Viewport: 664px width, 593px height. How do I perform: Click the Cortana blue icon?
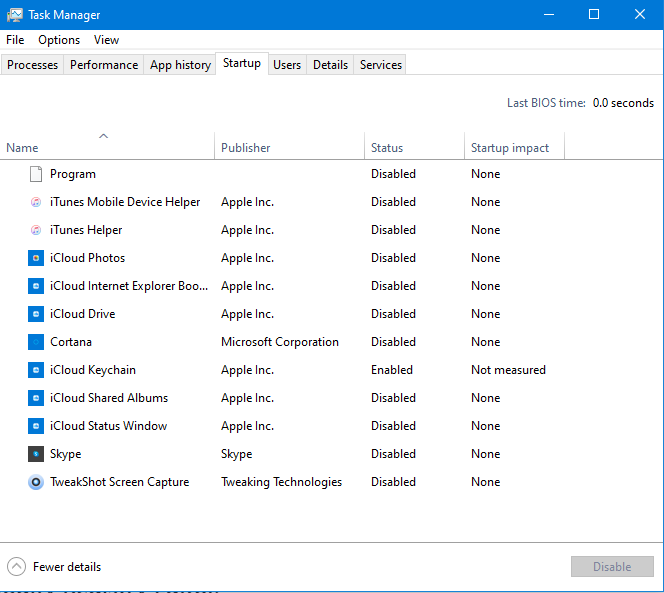click(x=36, y=342)
